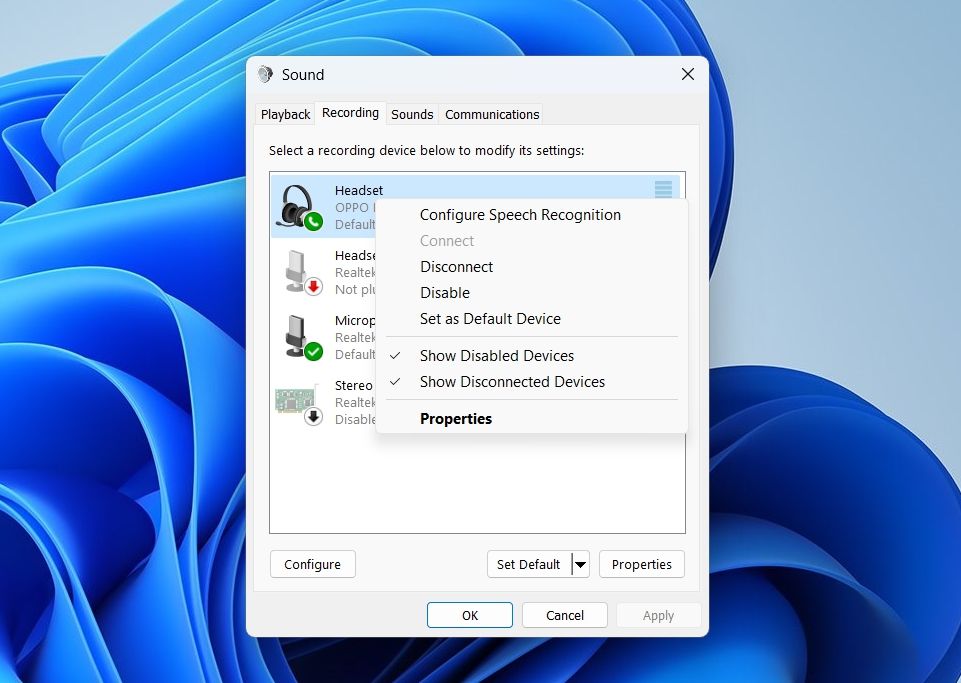961x683 pixels.
Task: Click the OPPO Headset device icon
Action: click(x=299, y=206)
